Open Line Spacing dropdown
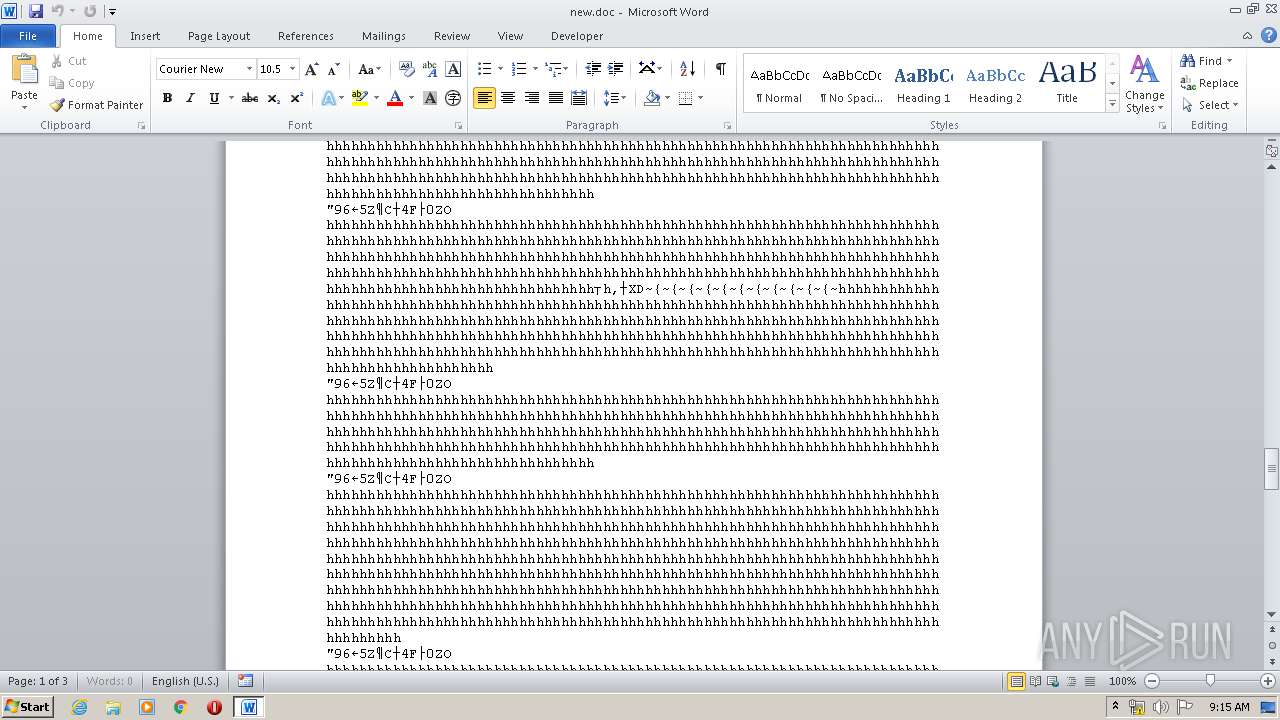The height and width of the screenshot is (720, 1280). (x=615, y=98)
